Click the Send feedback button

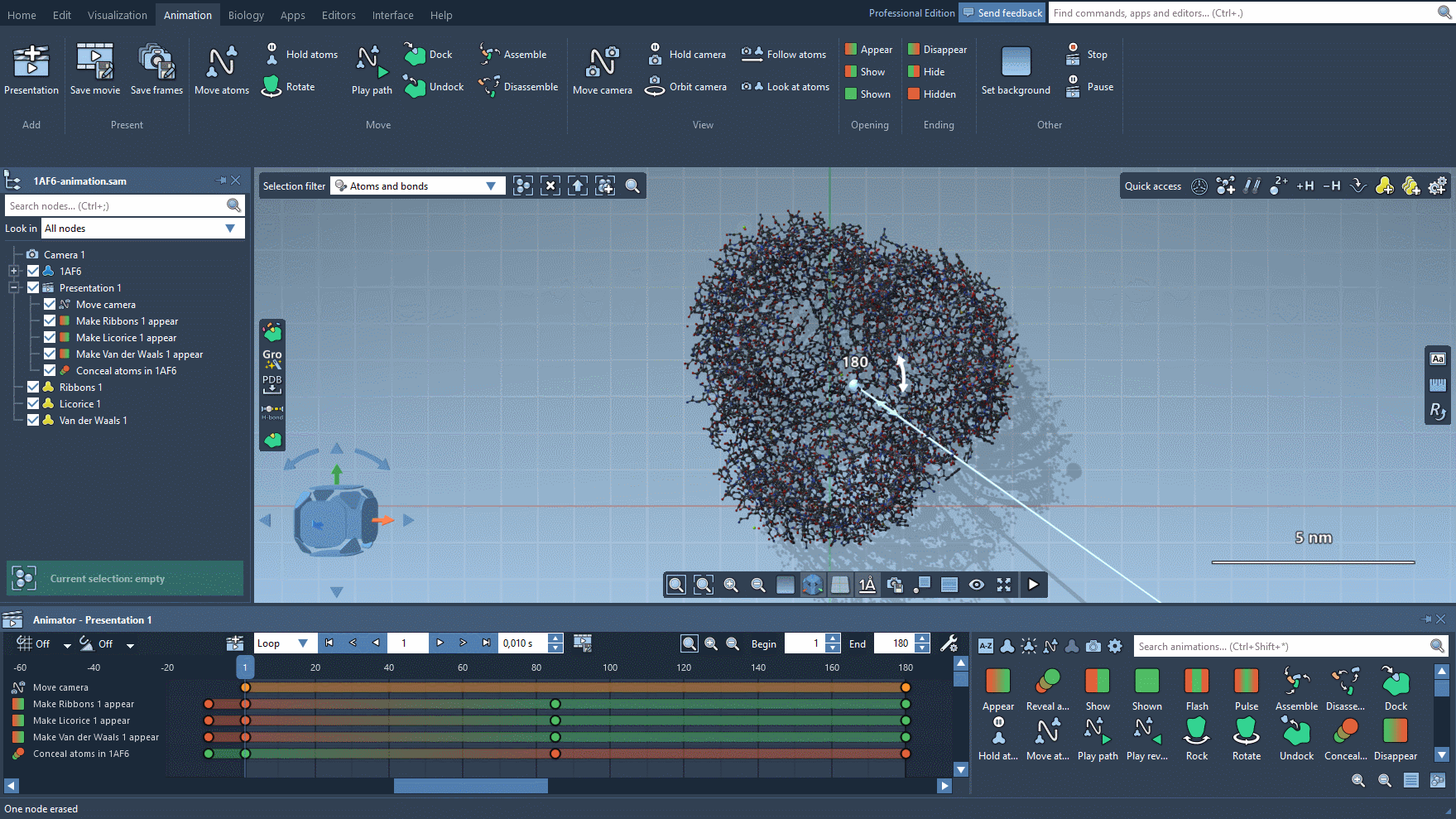(1002, 13)
